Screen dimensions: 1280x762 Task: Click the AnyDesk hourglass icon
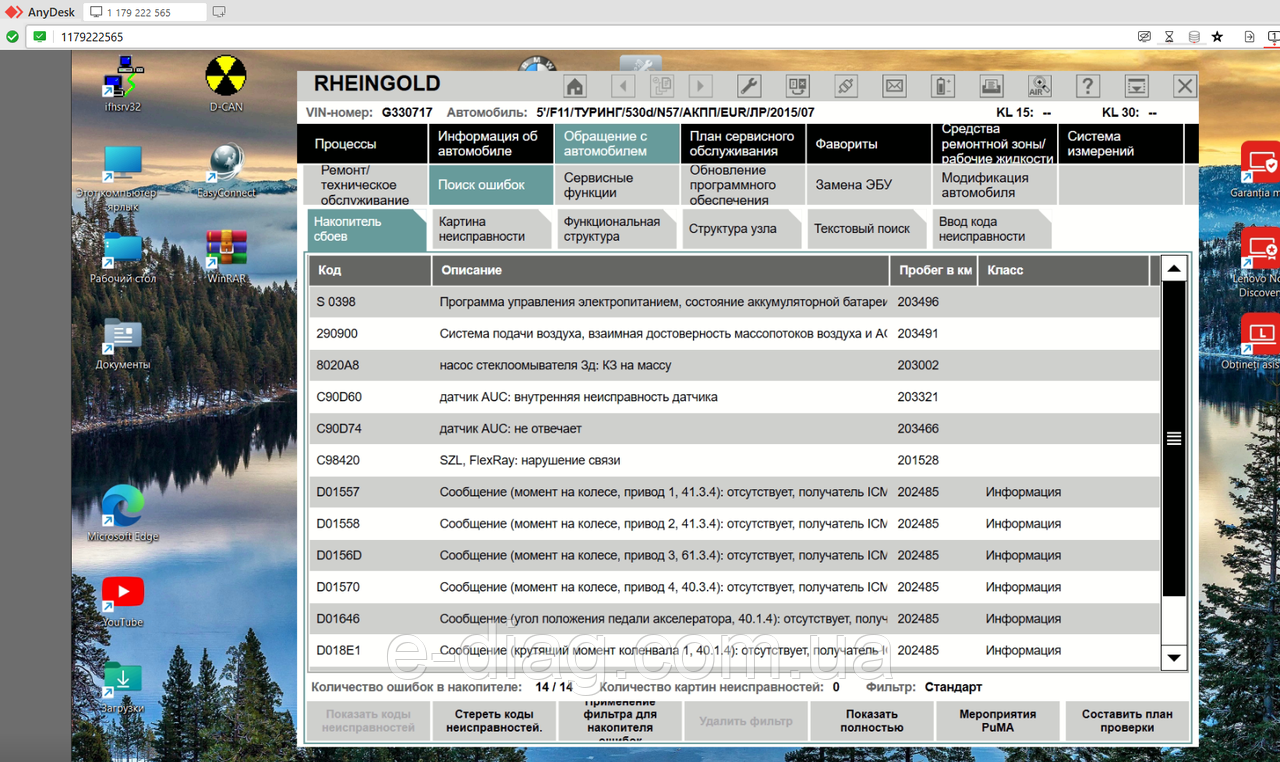pos(1169,36)
